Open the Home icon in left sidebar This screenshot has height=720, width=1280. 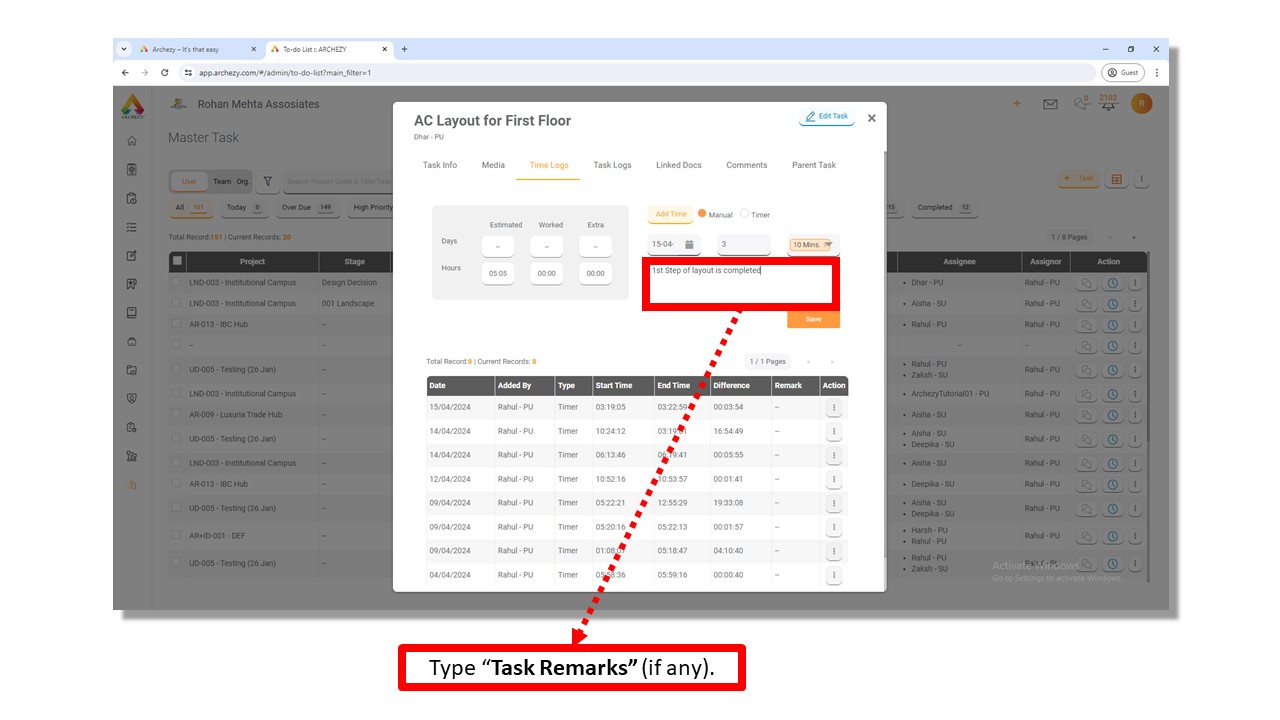(x=132, y=141)
